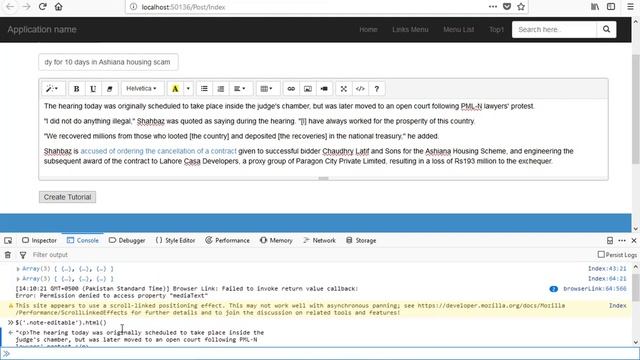Click the address bar URL localhost:50136/Post/Index
Screen dimensions: 640x360
coord(183,7)
